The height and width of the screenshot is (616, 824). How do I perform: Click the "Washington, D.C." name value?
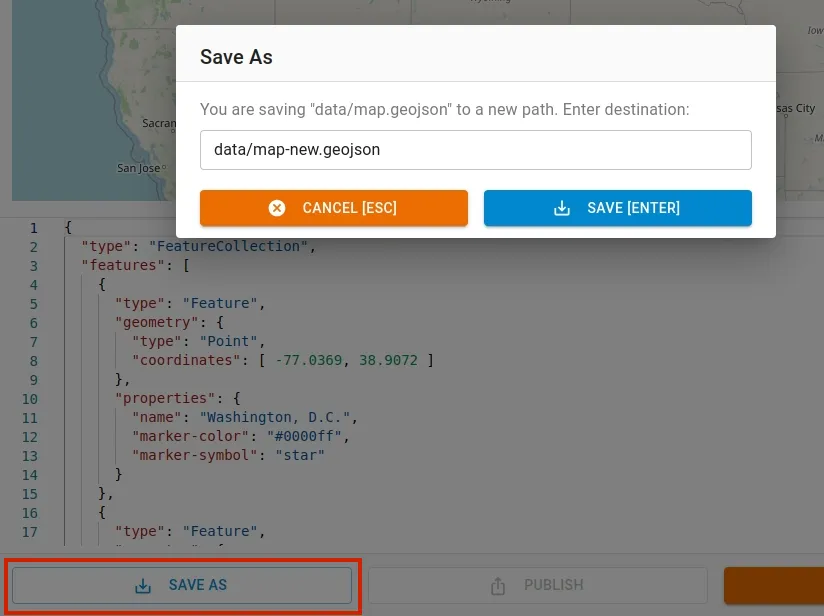277,417
